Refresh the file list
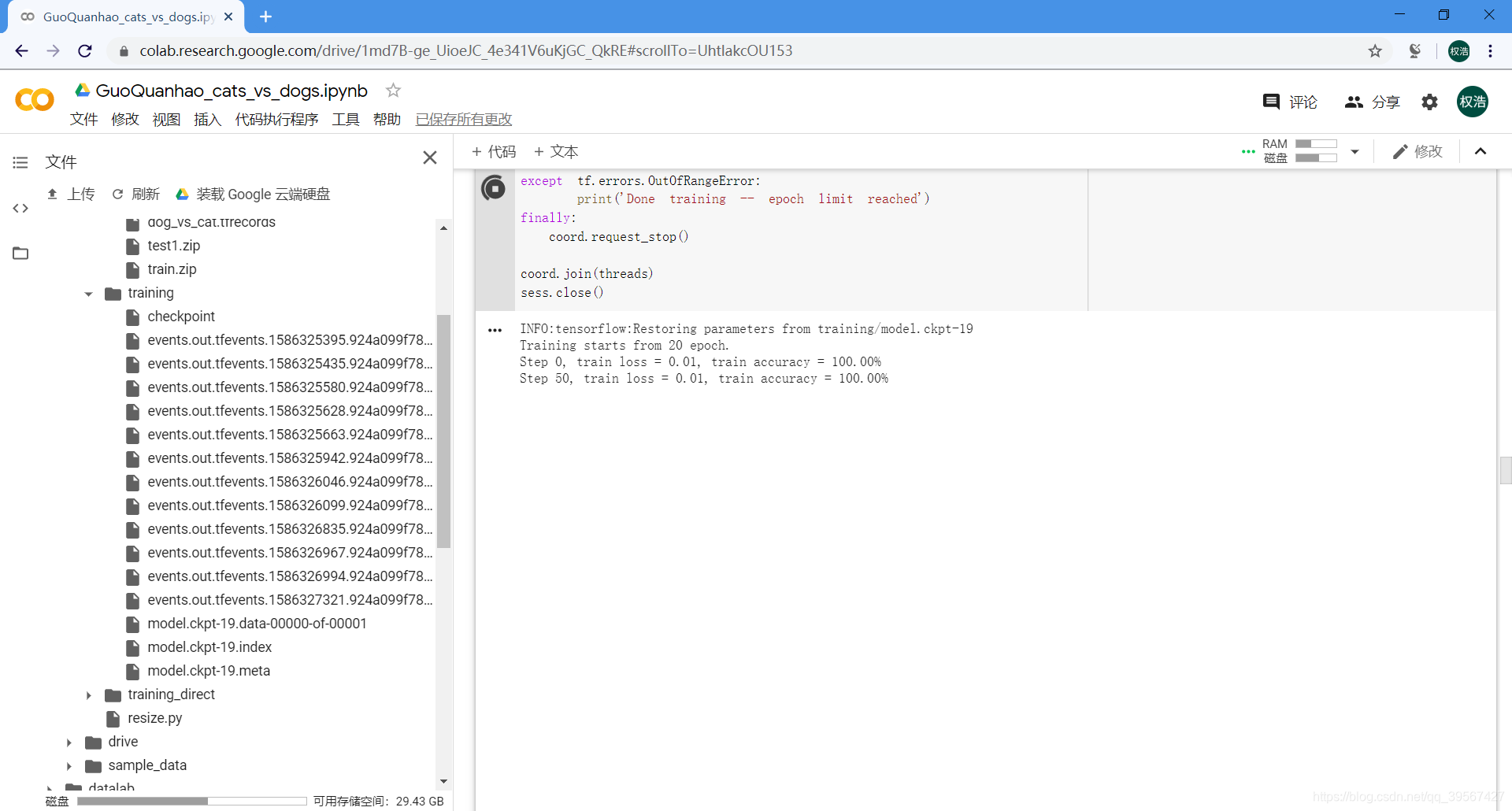The image size is (1512, 811). pos(135,194)
